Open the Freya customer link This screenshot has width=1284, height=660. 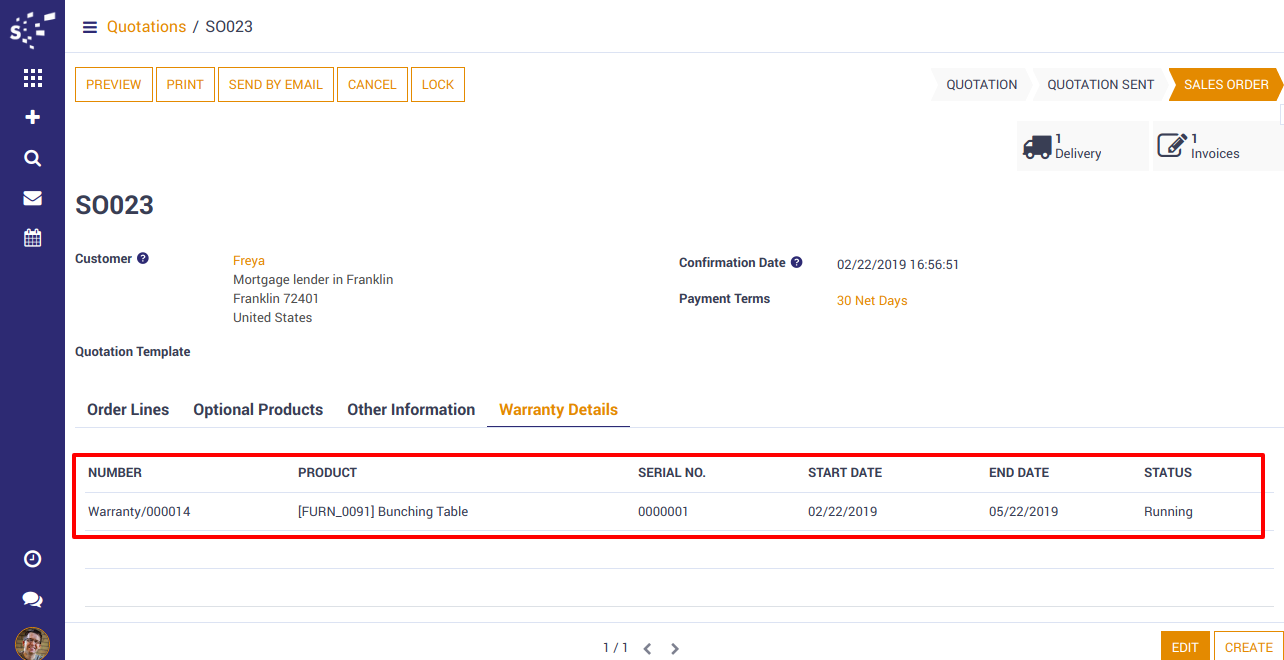click(249, 261)
